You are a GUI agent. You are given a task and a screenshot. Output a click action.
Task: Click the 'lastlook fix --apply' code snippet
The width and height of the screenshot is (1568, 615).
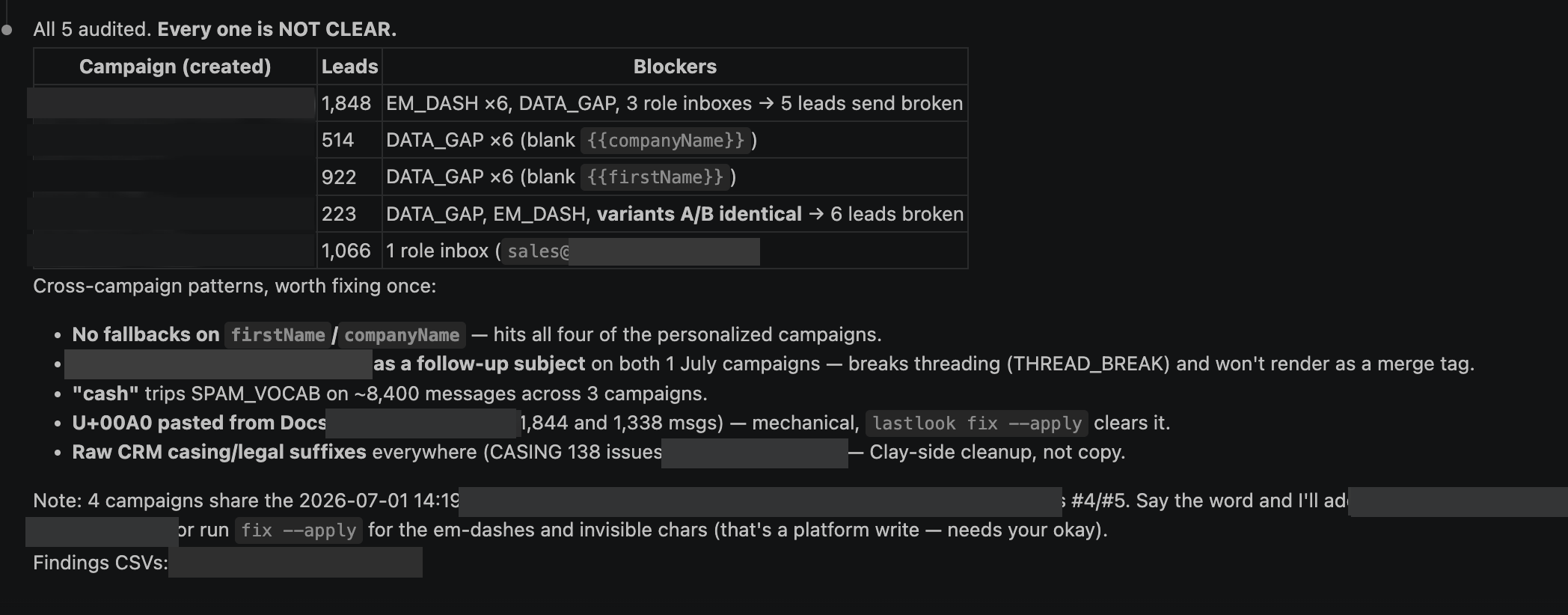(x=977, y=423)
